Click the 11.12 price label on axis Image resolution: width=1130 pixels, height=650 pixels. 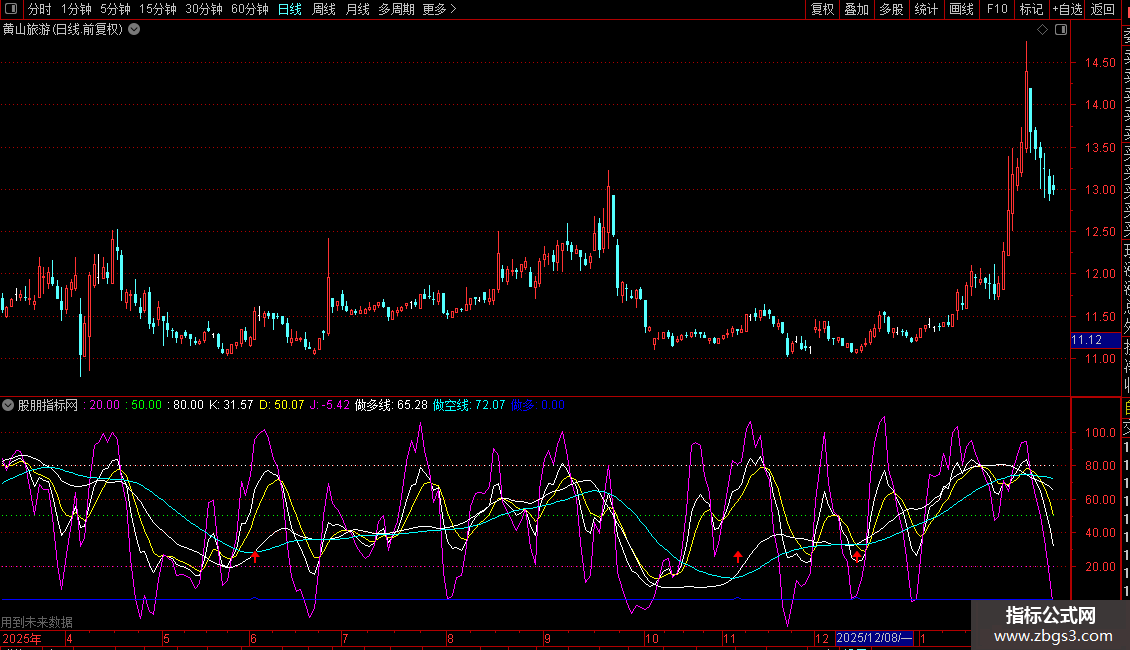pyautogui.click(x=1086, y=340)
